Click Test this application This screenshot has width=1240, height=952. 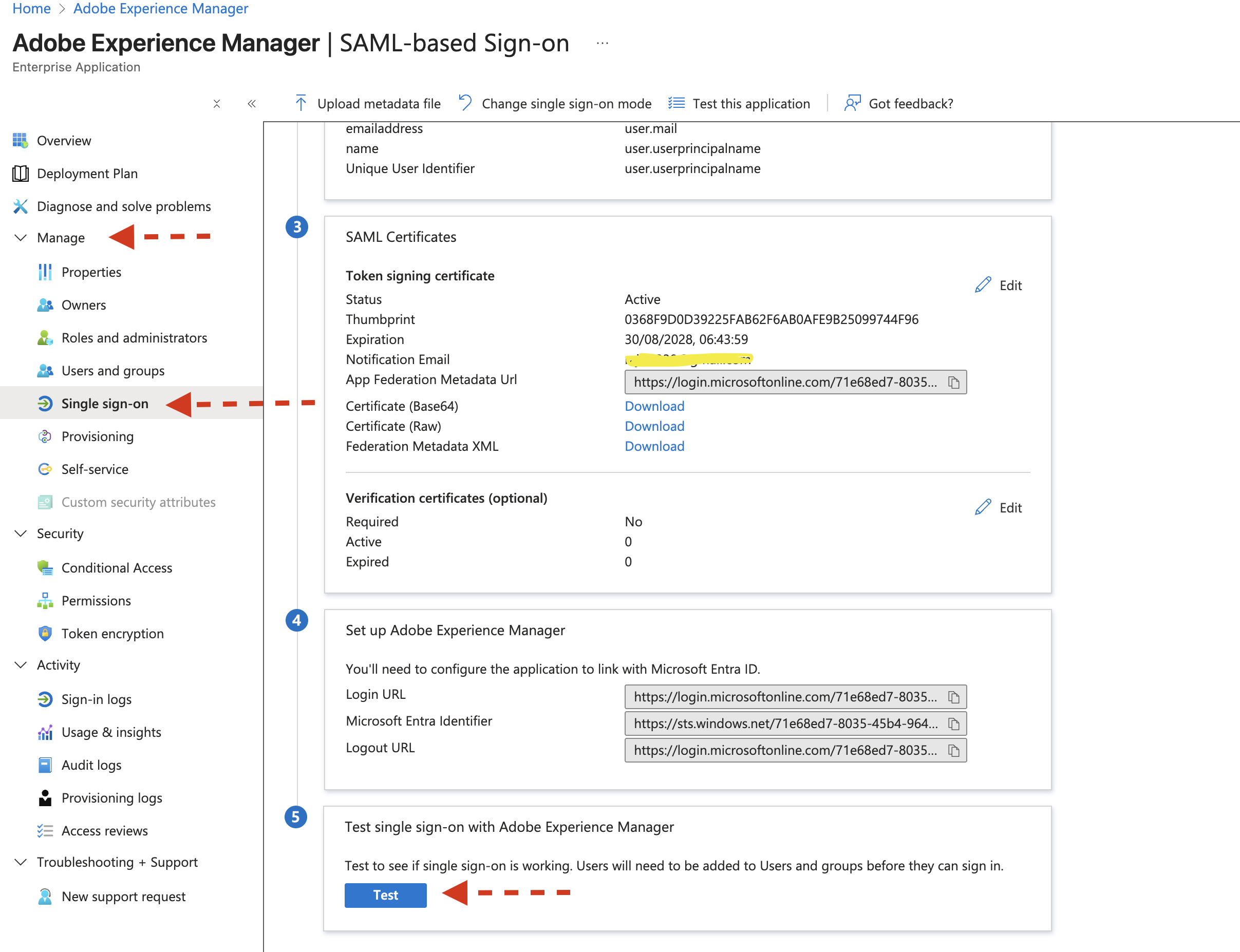(739, 104)
